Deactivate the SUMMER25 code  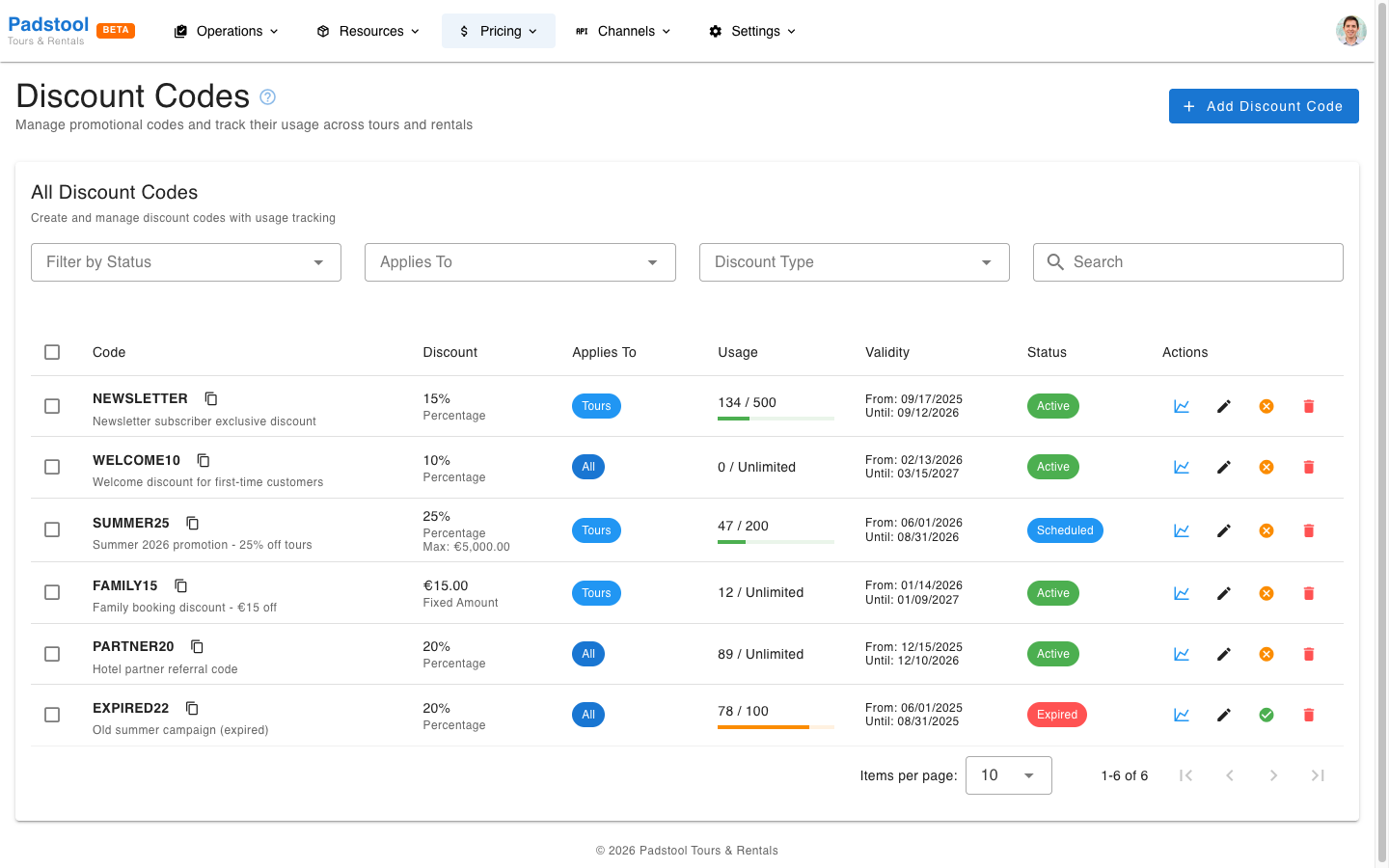coord(1266,530)
